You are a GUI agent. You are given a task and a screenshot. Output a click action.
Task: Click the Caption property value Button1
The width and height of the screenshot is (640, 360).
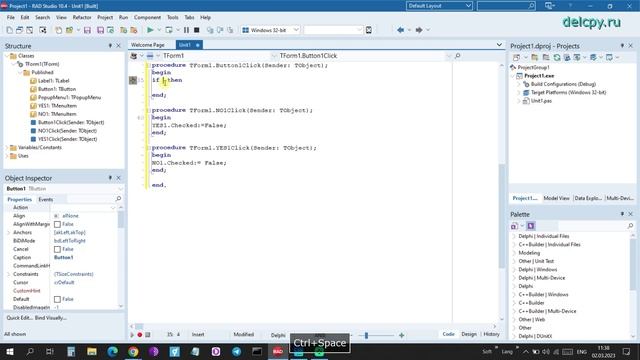click(64, 258)
